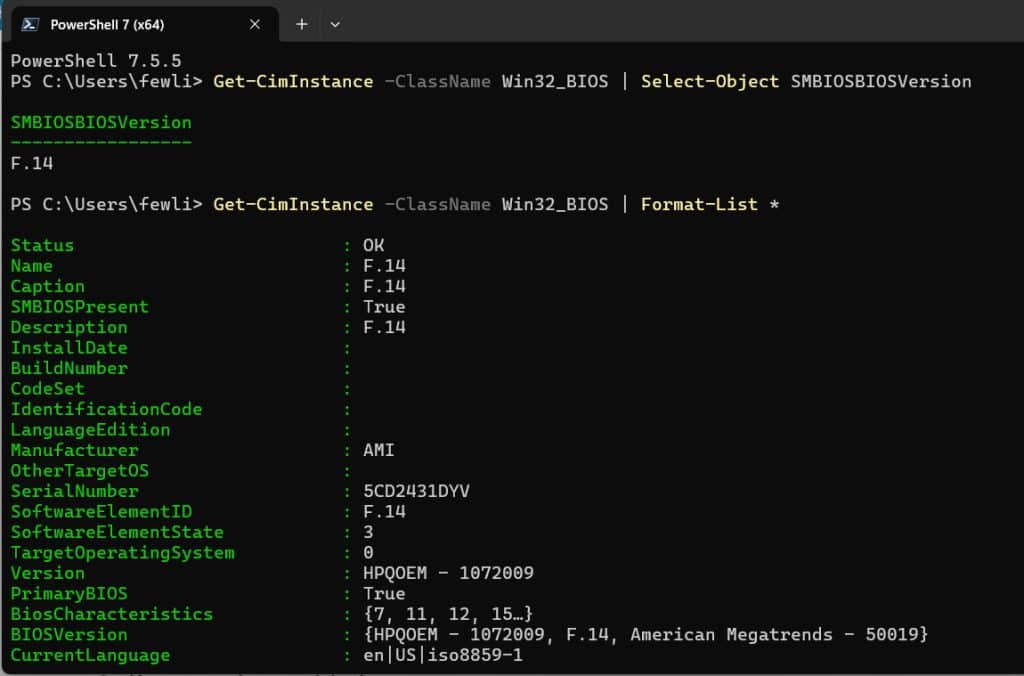Image resolution: width=1024 pixels, height=676 pixels.
Task: Click the InstallDate property label
Action: coord(69,348)
